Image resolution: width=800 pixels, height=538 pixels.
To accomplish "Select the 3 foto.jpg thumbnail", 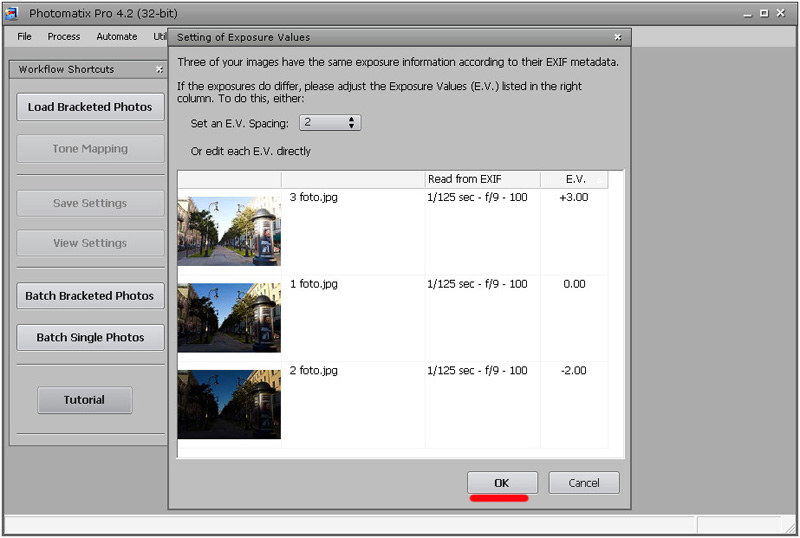I will 229,231.
